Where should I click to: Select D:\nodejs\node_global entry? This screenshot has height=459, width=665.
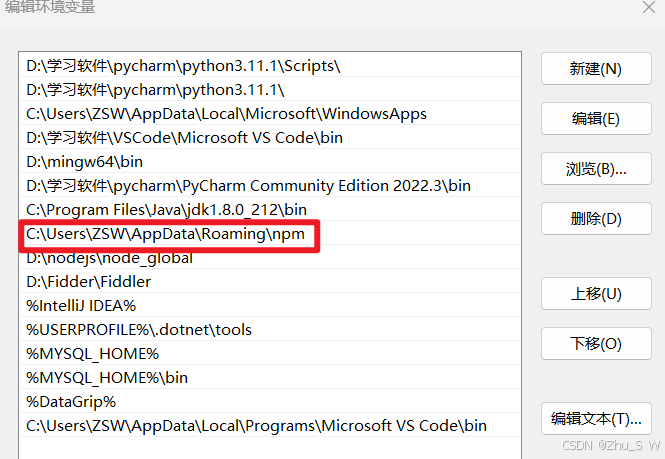tap(270, 257)
